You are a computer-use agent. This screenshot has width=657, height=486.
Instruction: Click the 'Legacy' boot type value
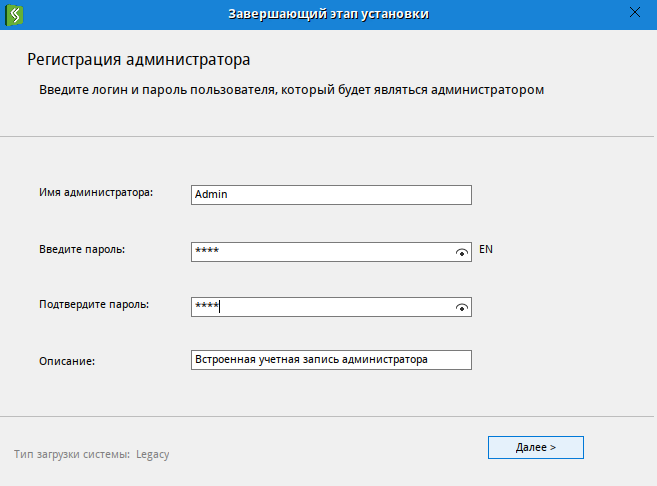click(153, 454)
